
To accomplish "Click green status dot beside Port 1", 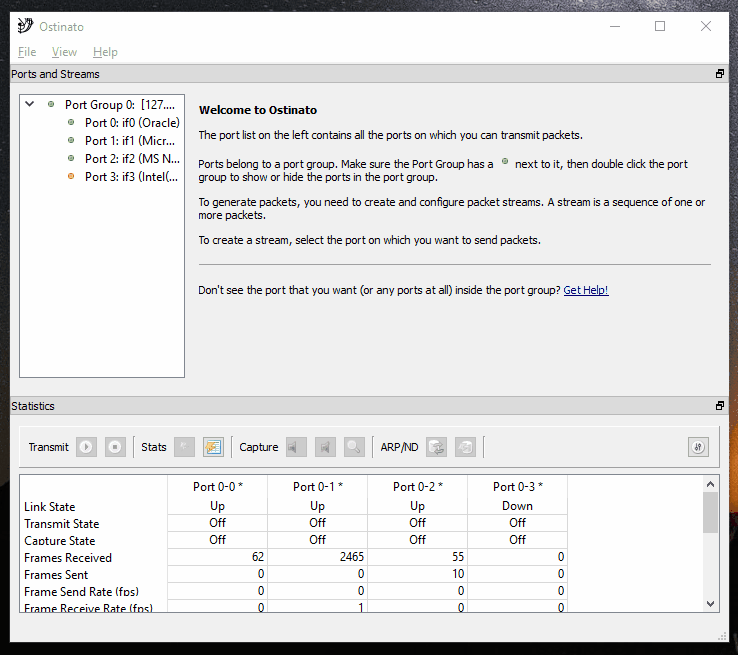I will [71, 140].
